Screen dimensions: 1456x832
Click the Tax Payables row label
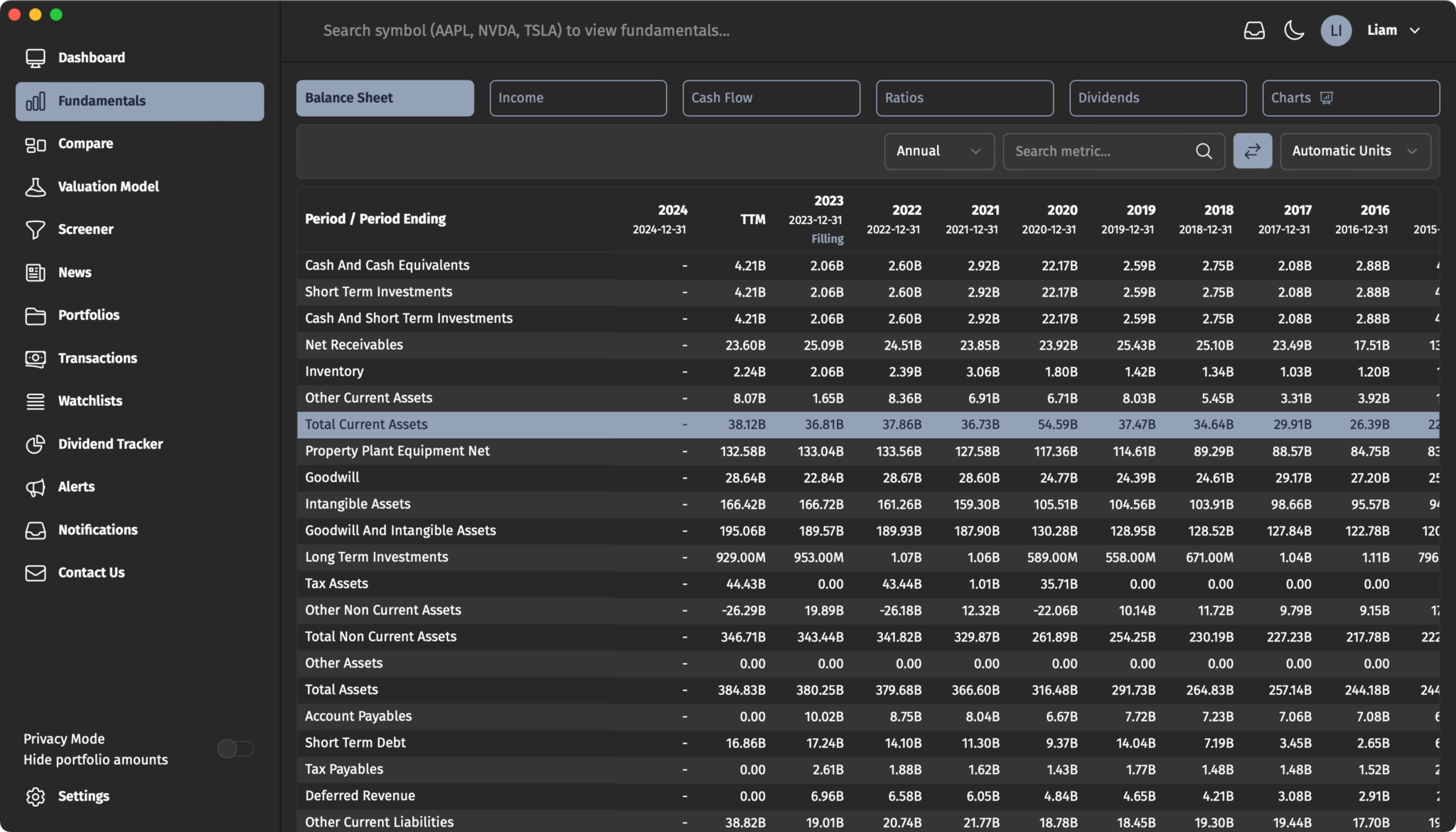344,769
